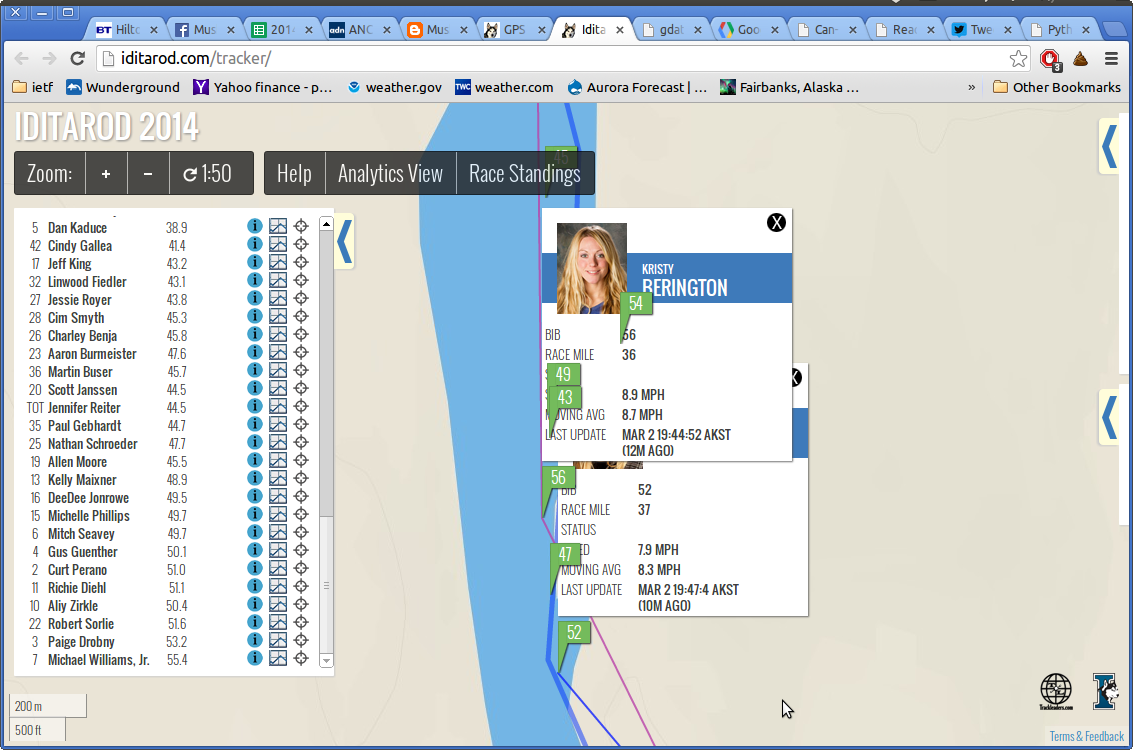Open Race Standings
This screenshot has height=750, width=1133.
(525, 173)
